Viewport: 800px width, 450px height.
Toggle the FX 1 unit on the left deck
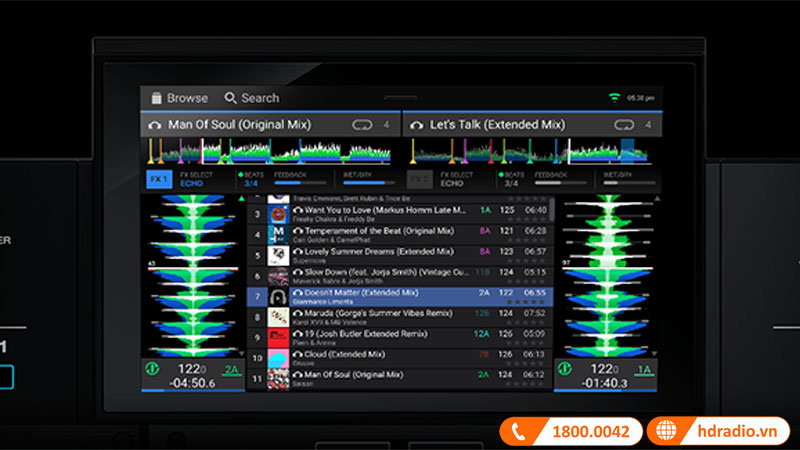click(x=159, y=179)
